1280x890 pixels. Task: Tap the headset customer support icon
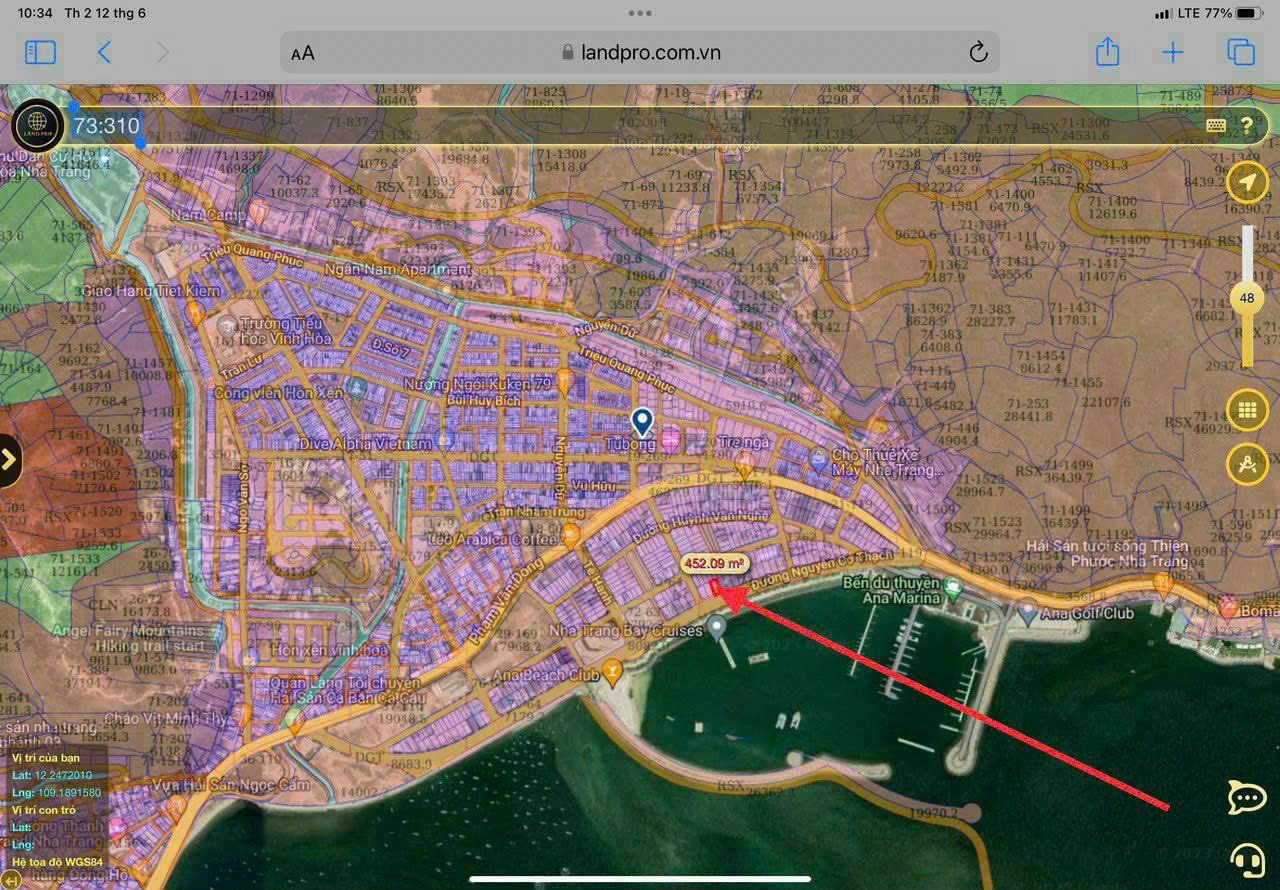click(1247, 858)
